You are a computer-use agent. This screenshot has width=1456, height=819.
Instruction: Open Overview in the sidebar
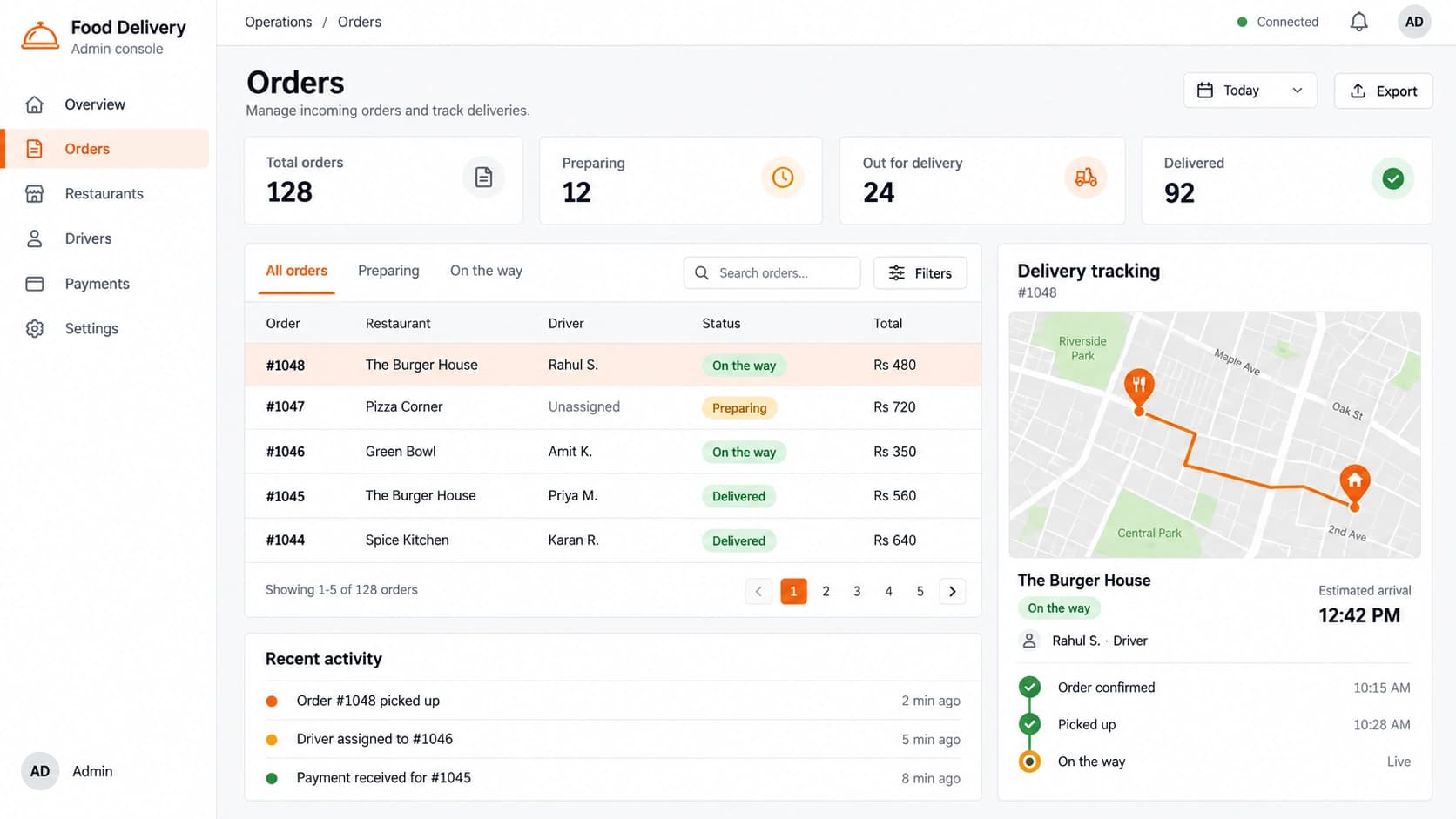pyautogui.click(x=104, y=104)
